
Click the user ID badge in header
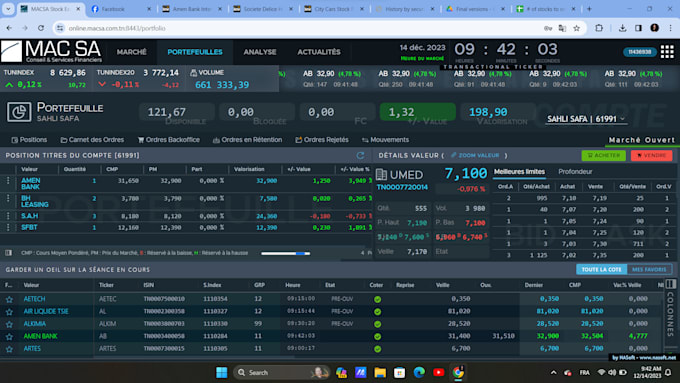(x=640, y=52)
